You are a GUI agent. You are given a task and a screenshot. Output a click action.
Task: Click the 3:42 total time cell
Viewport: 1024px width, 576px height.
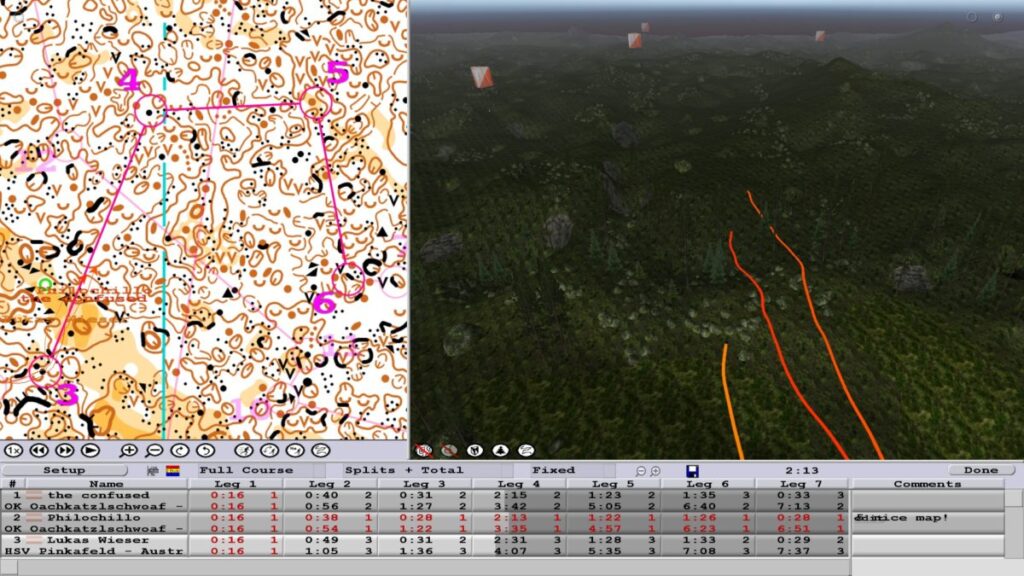(x=510, y=506)
